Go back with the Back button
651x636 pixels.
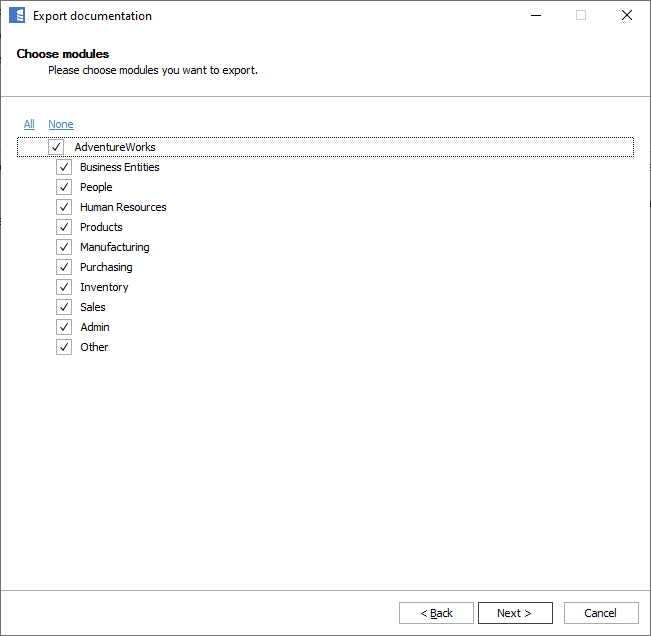tap(436, 613)
